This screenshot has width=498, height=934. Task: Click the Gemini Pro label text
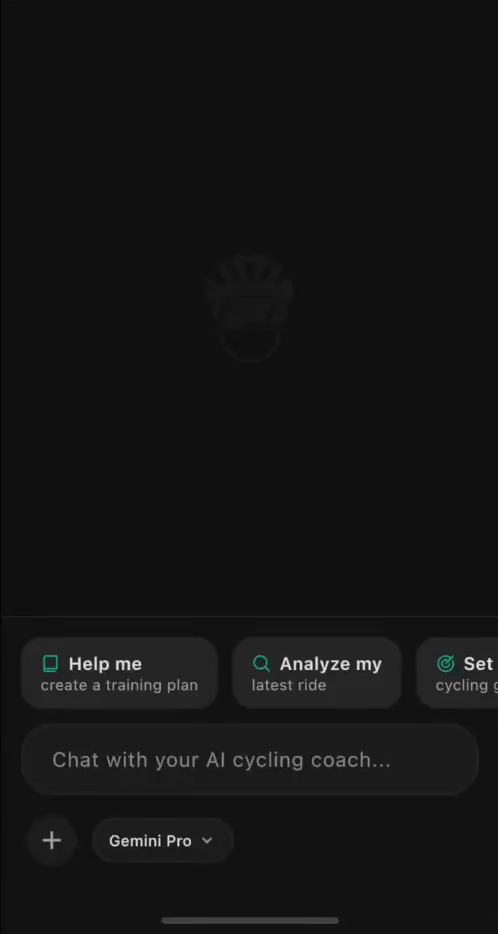point(150,841)
